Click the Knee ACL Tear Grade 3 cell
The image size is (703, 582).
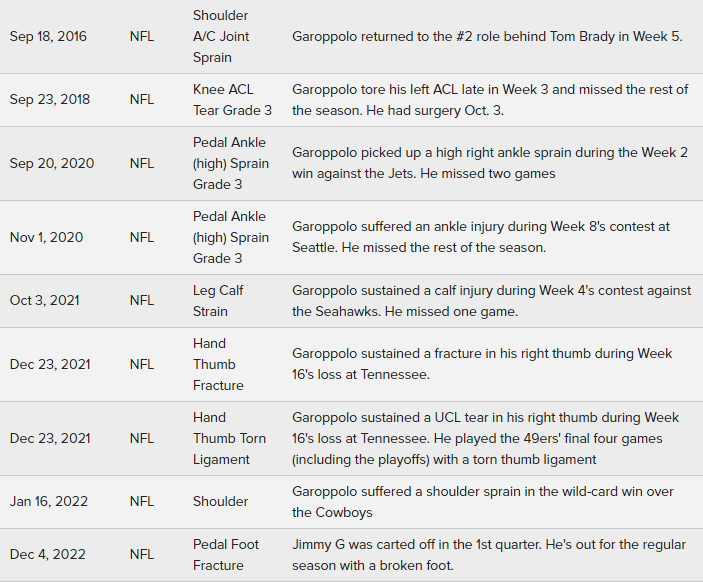(232, 100)
